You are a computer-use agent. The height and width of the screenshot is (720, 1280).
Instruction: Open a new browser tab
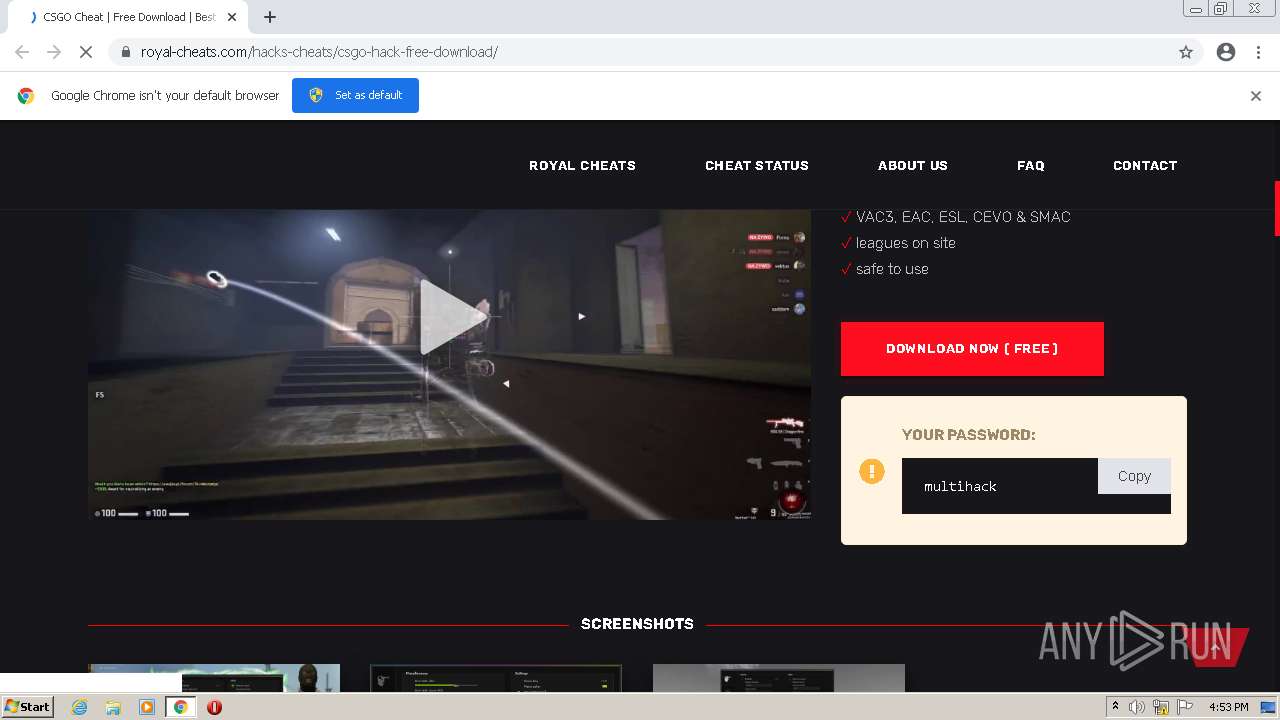point(270,17)
